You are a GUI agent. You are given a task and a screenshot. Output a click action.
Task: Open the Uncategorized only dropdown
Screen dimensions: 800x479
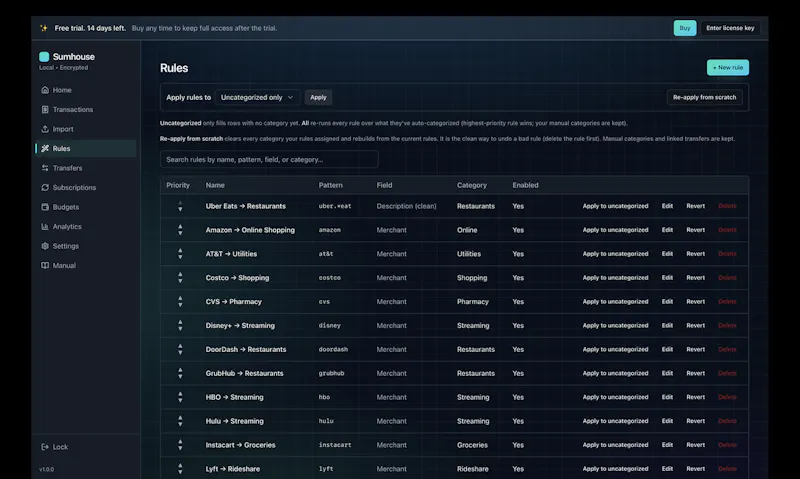(x=257, y=97)
